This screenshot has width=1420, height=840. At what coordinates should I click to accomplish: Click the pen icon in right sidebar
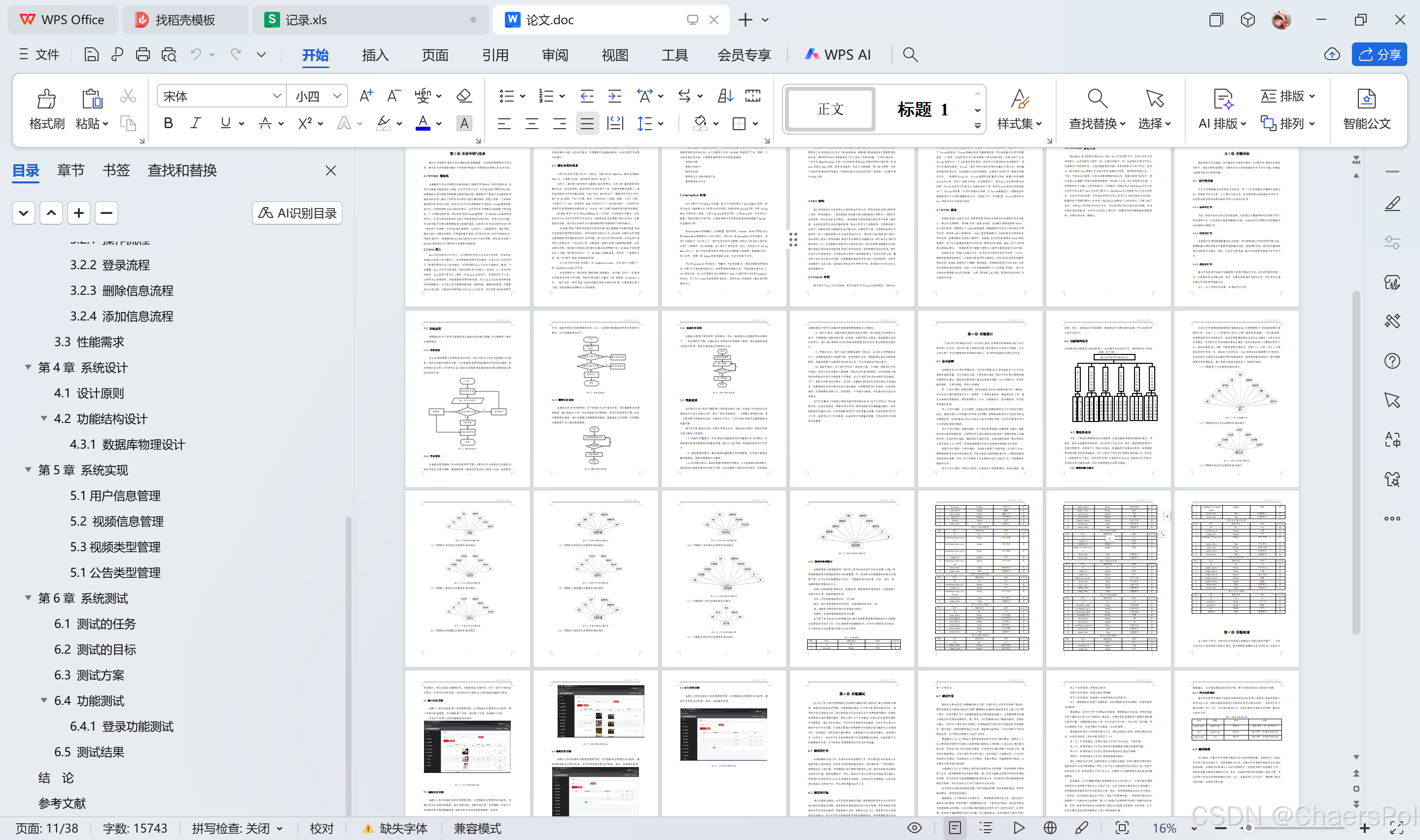click(1392, 204)
